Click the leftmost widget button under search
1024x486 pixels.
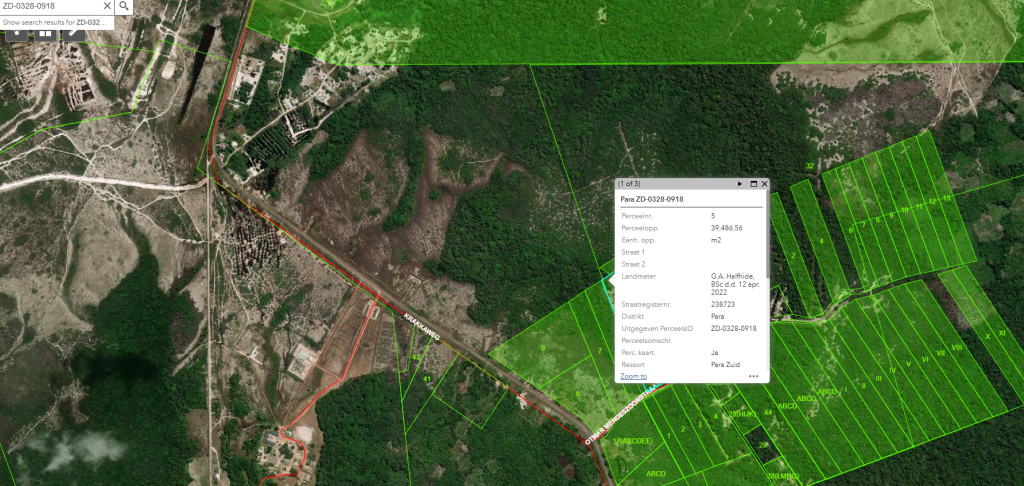click(17, 33)
